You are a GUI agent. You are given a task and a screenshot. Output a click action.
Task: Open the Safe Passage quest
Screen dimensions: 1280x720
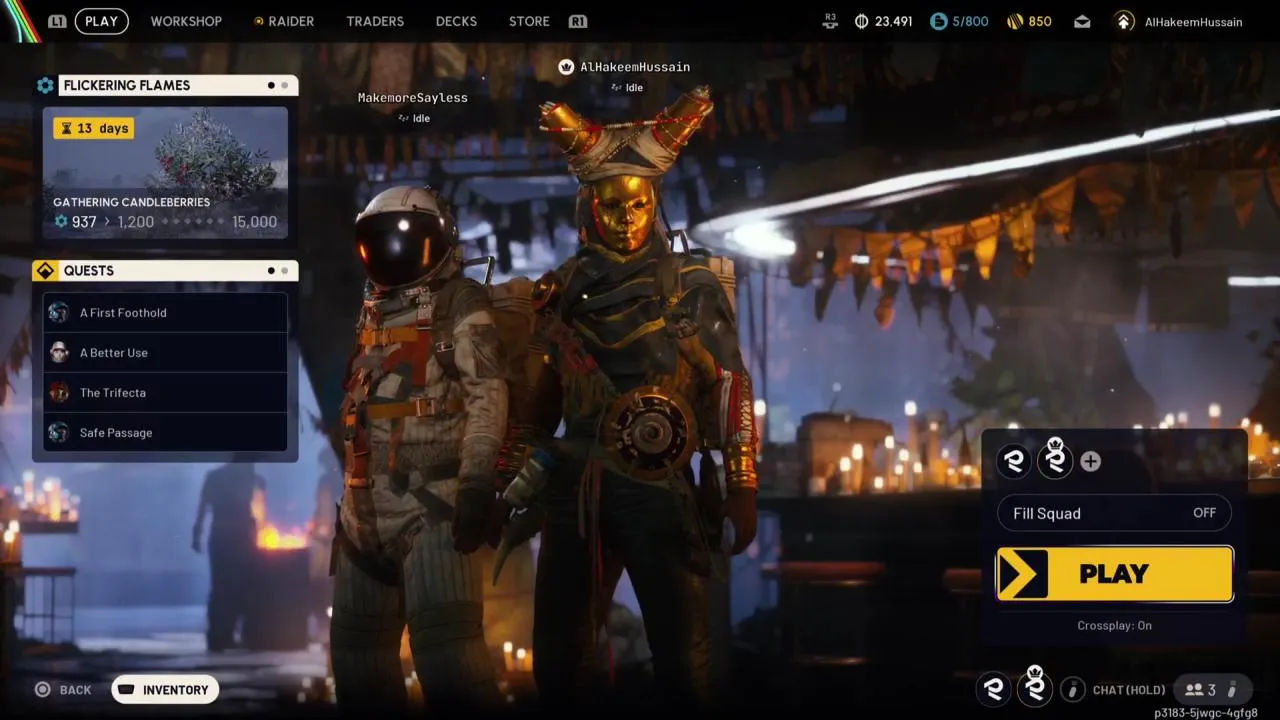(x=165, y=433)
